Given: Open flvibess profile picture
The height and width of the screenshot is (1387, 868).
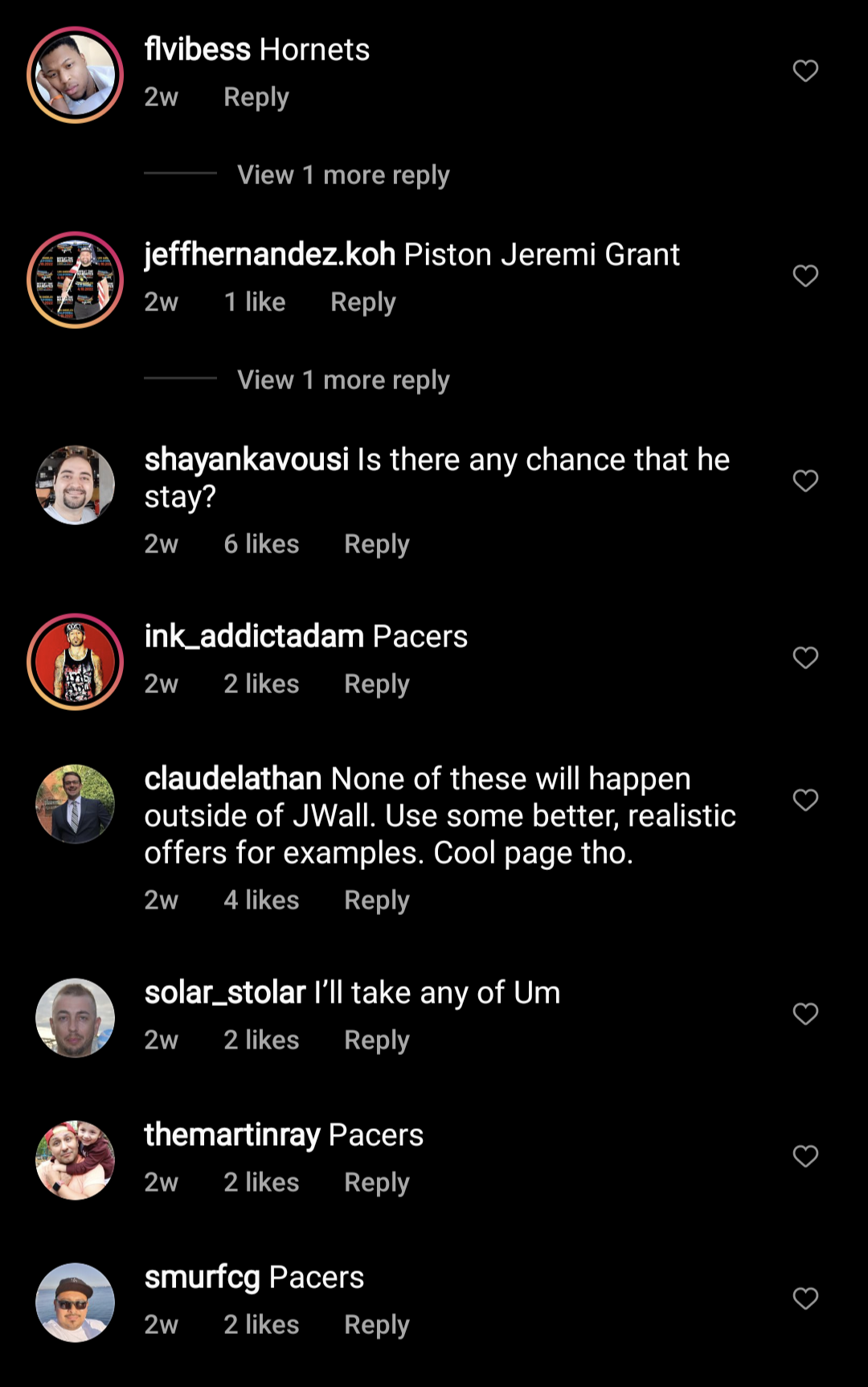Looking at the screenshot, I should [75, 75].
